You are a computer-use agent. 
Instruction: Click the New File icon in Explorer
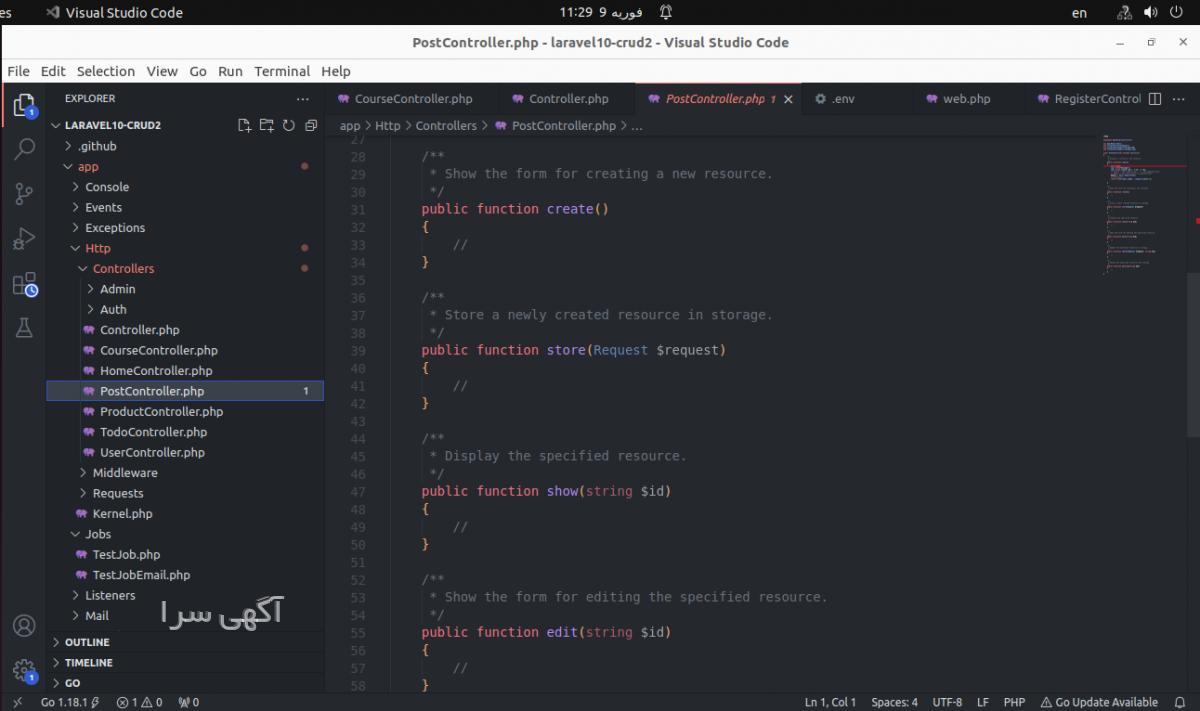pos(244,126)
